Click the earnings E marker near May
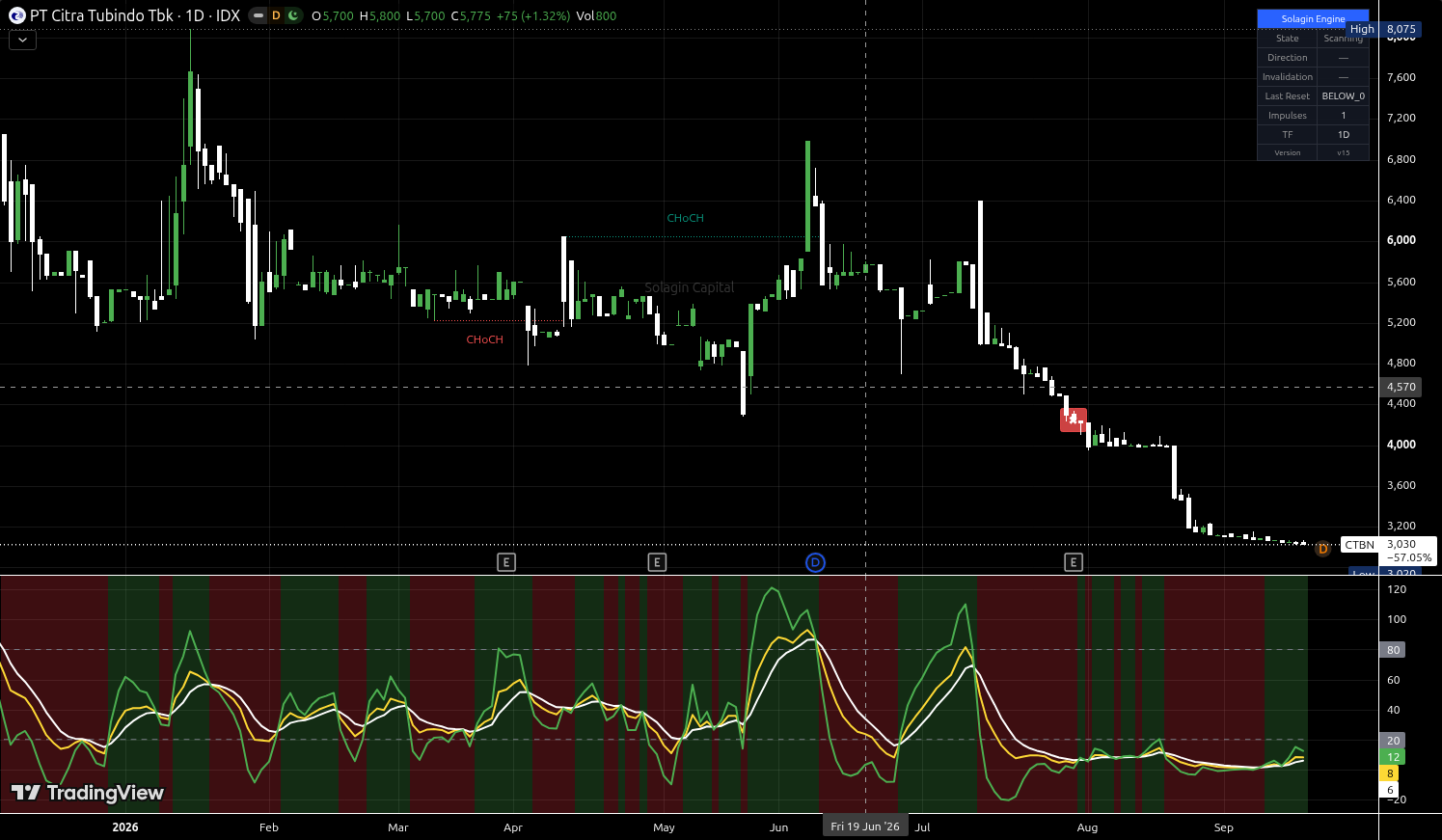This screenshot has height=840, width=1442. (657, 562)
